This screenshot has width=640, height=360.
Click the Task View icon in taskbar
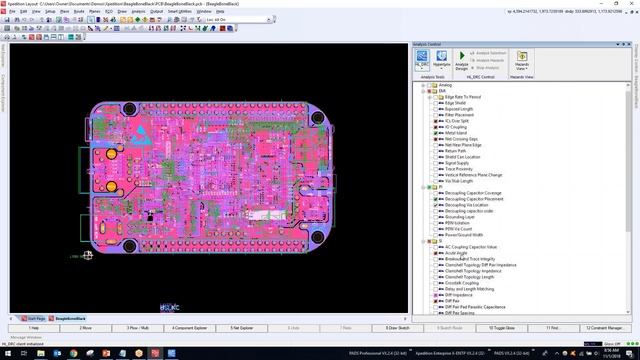click(24, 353)
